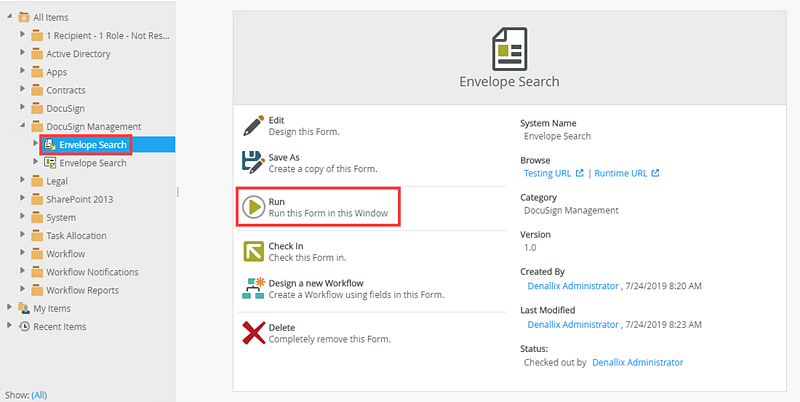This screenshot has height=402, width=800.
Task: Select the Workflow Reports folder
Action: click(82, 290)
